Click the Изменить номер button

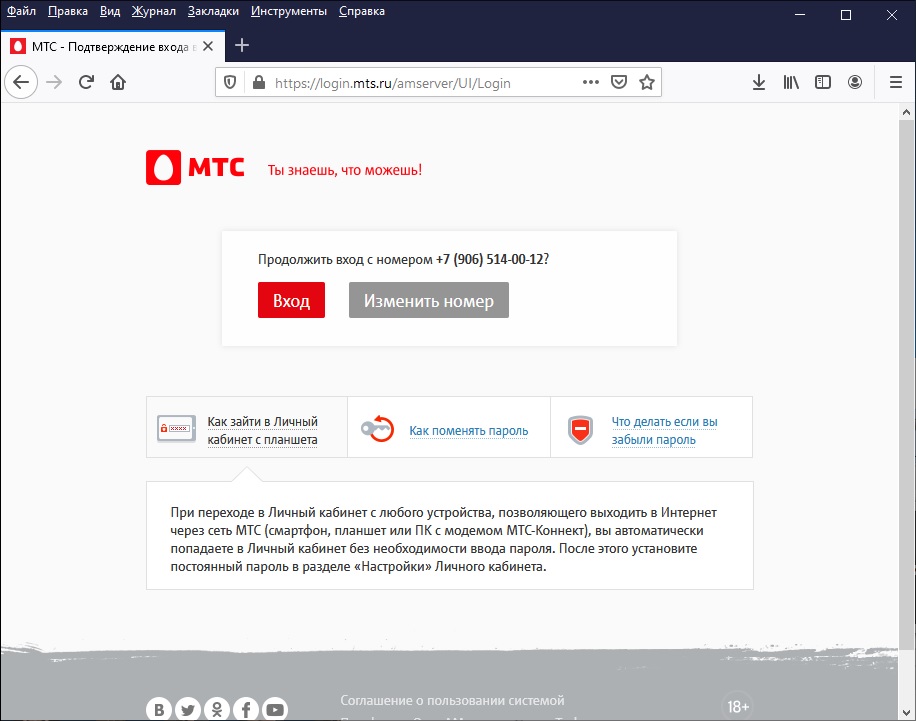coord(429,300)
